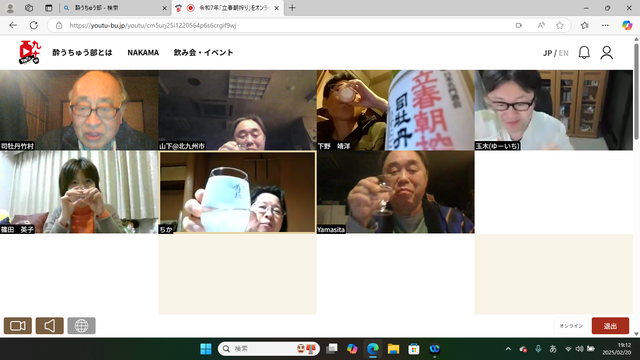This screenshot has width=640, height=360.
Task: Add page to favorites star icon
Action: (x=560, y=25)
